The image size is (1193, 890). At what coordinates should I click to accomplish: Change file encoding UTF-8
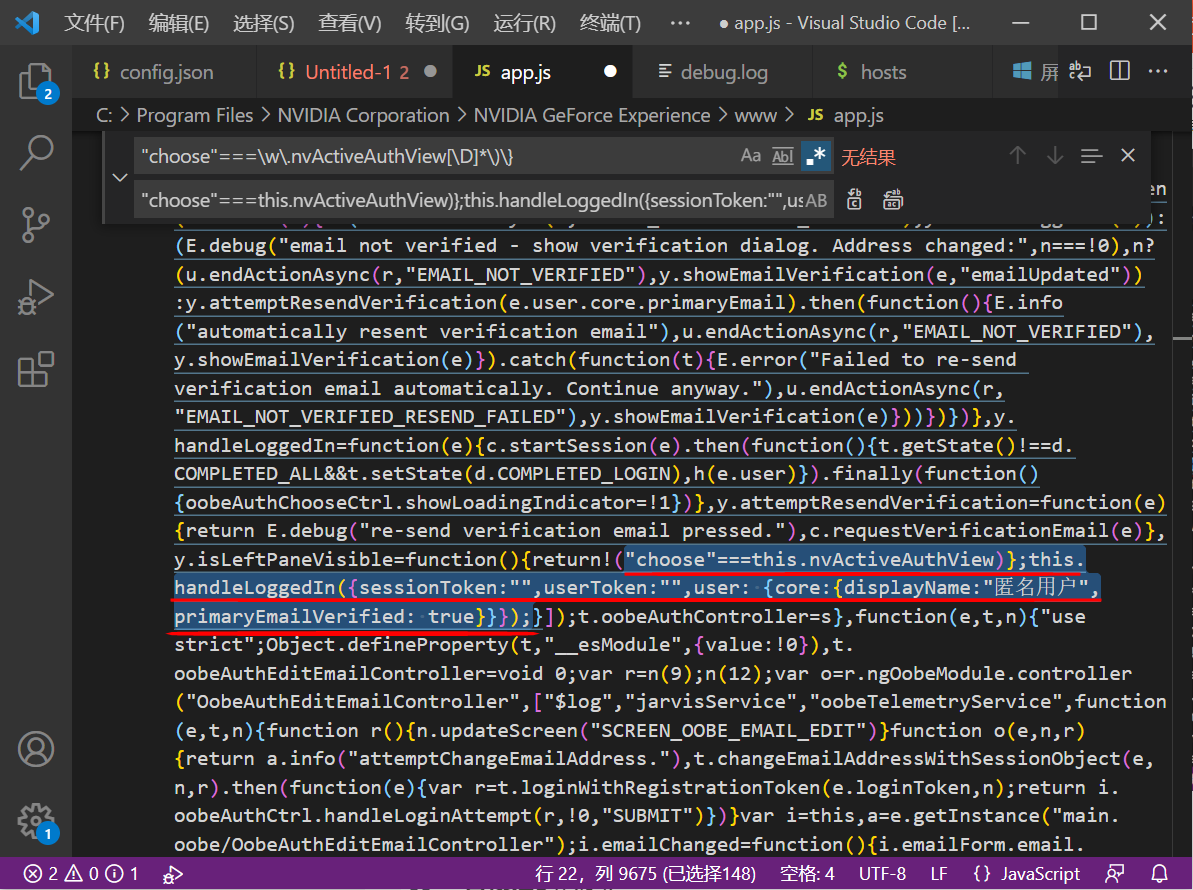point(882,873)
